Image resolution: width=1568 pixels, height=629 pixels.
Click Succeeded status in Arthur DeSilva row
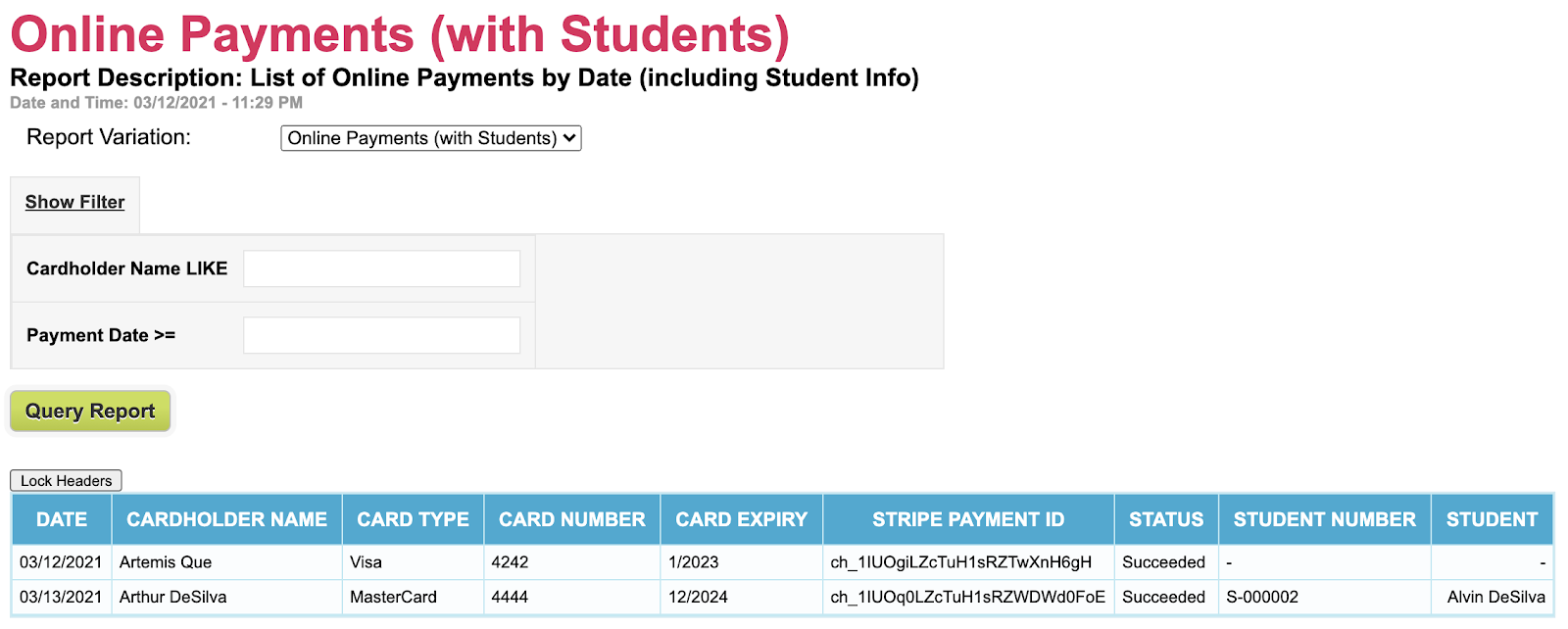coord(1163,597)
